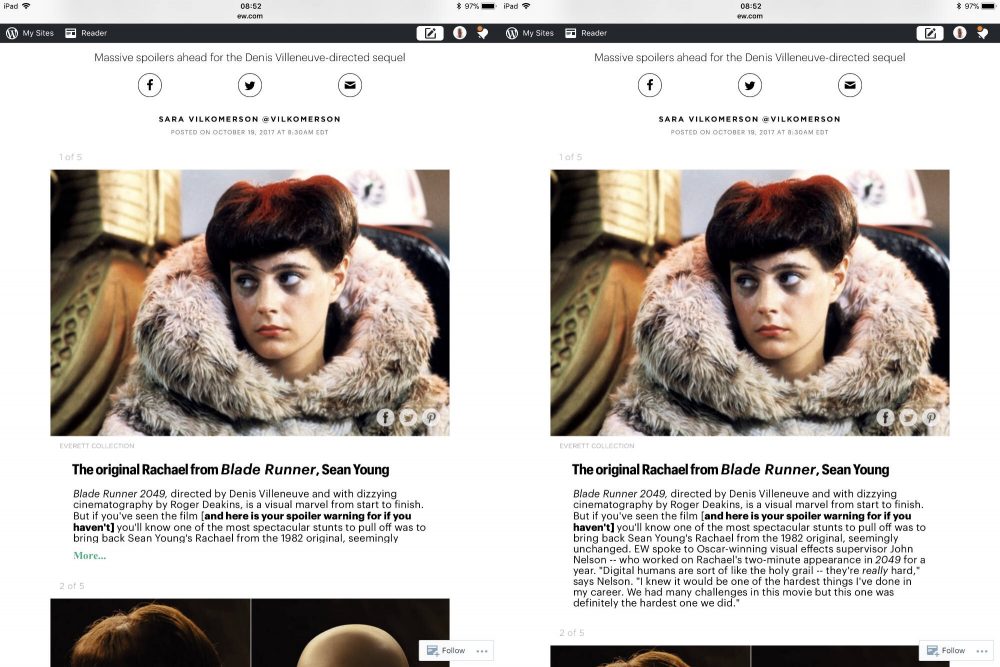Open My Sites in the right screenshot
Image resolution: width=1000 pixels, height=667 pixels.
(x=530, y=33)
